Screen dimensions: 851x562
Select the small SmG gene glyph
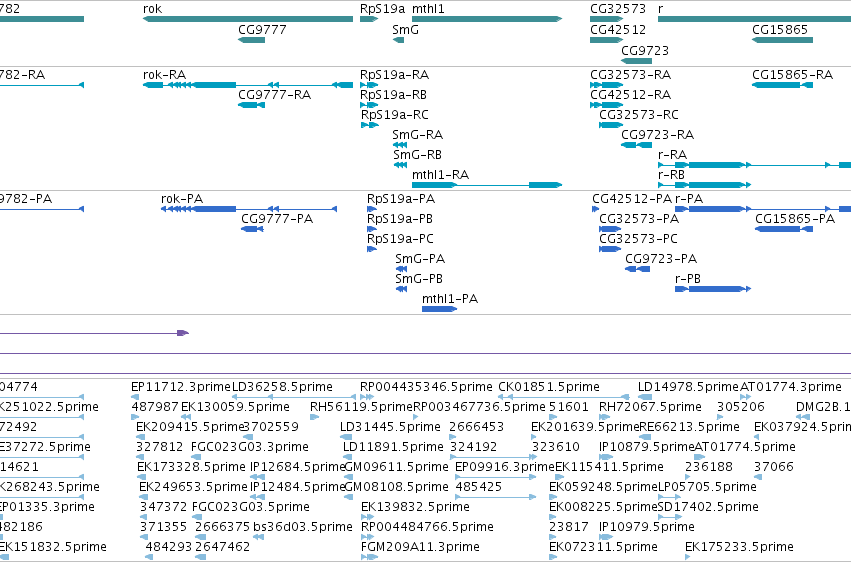[398, 40]
